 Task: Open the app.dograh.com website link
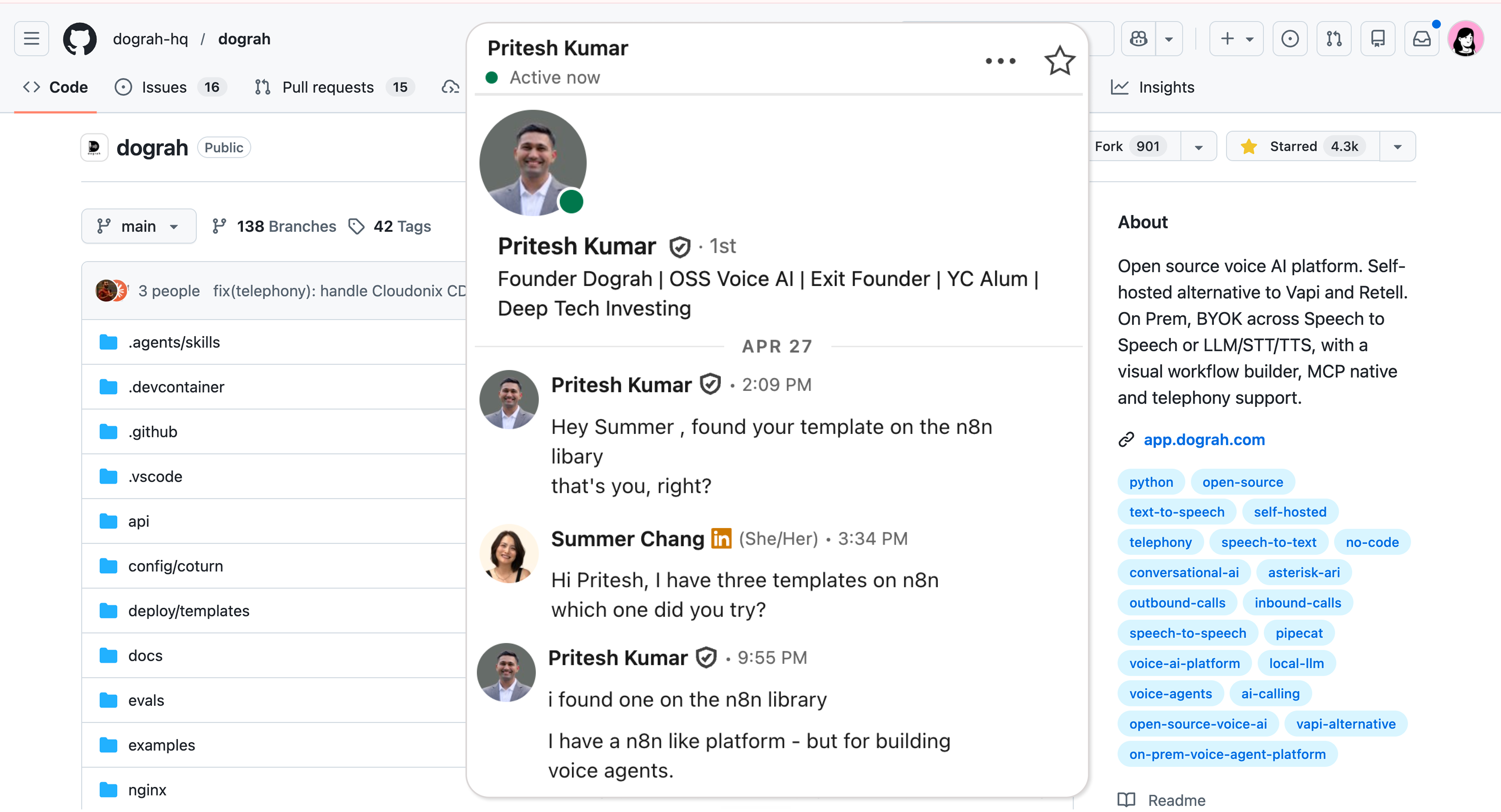point(1204,440)
